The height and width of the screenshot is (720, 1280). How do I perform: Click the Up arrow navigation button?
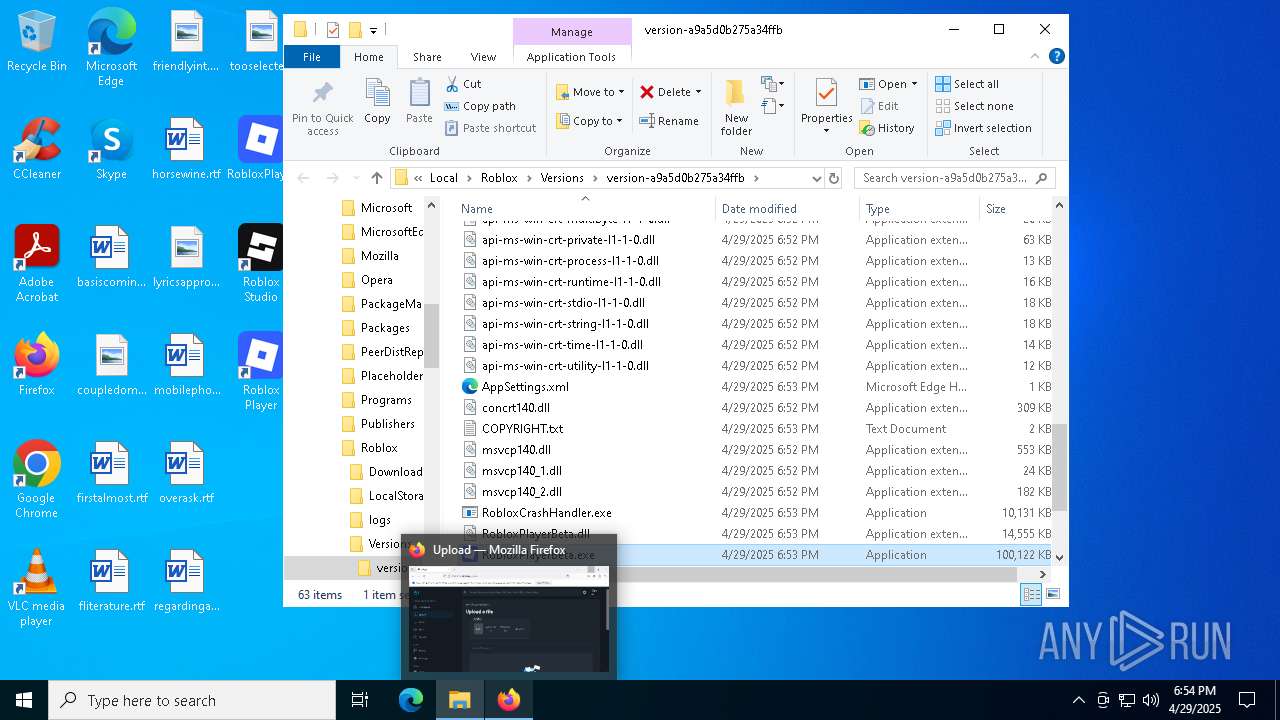pyautogui.click(x=376, y=178)
